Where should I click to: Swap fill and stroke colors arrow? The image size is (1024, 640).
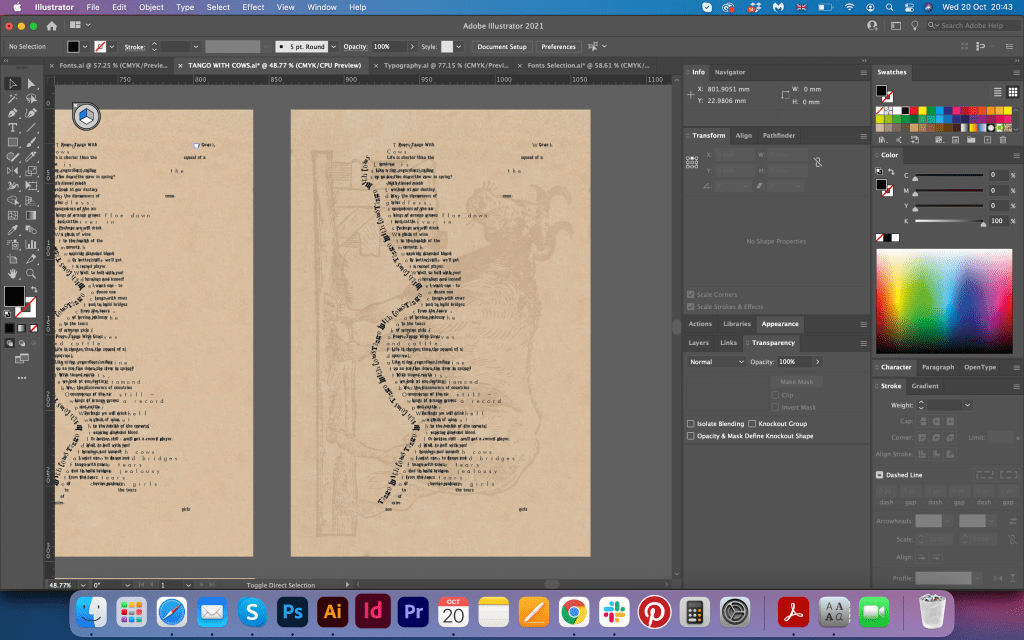tap(33, 287)
